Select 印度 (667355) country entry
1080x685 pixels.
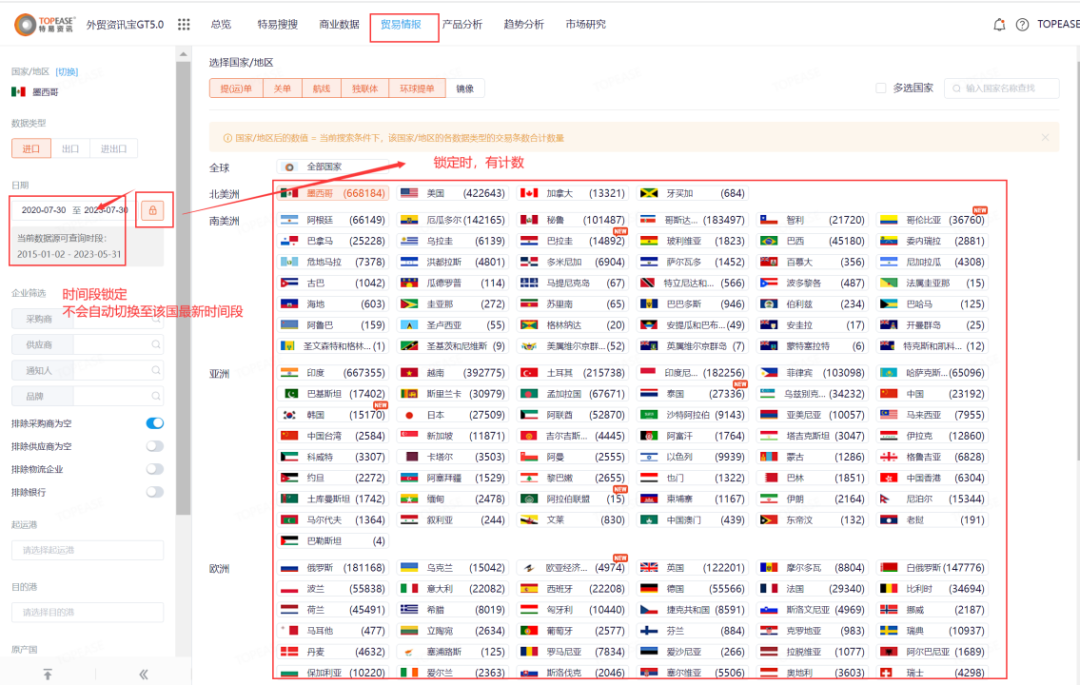tap(333, 373)
